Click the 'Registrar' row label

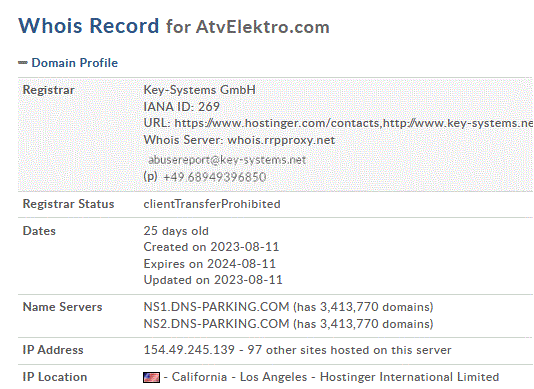[48, 90]
